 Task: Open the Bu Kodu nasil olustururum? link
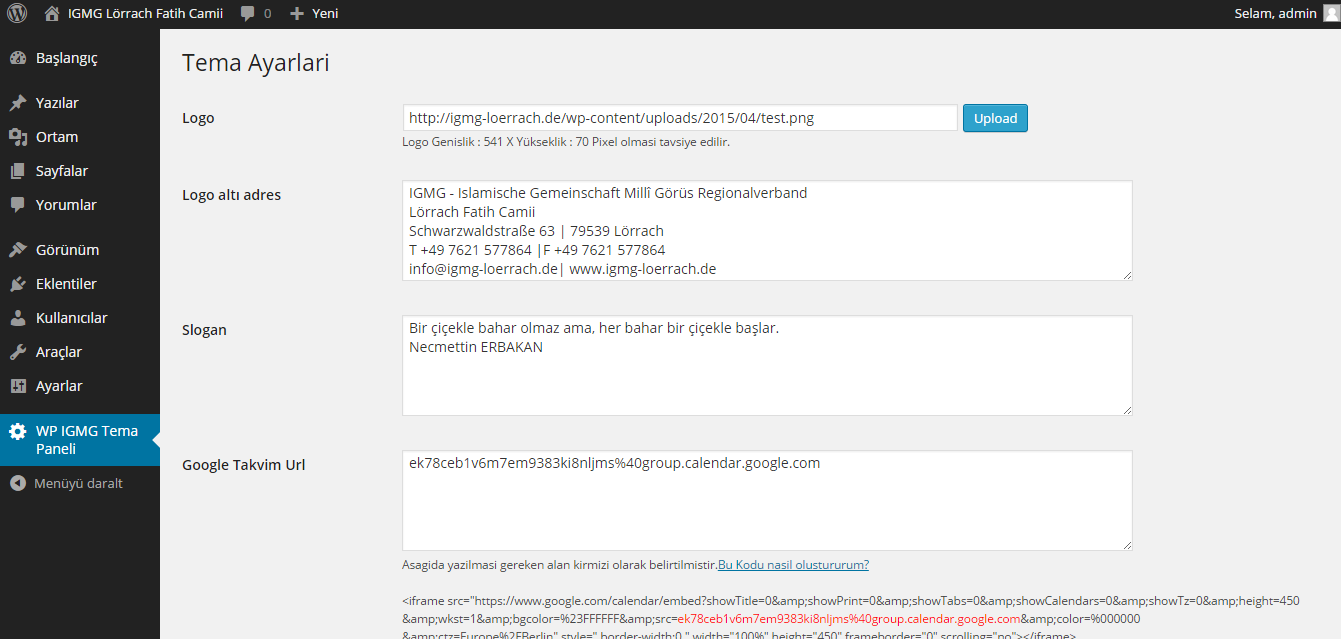coord(793,565)
